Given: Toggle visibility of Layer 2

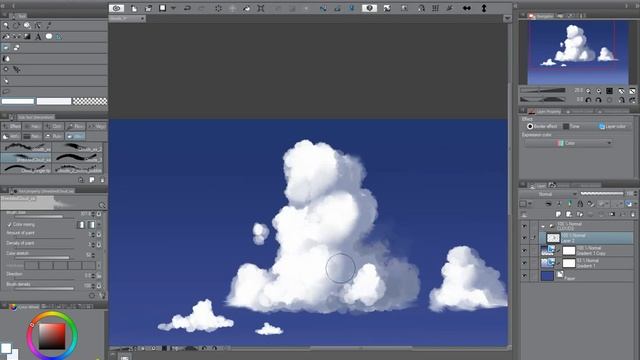Looking at the screenshot, I should (x=524, y=238).
